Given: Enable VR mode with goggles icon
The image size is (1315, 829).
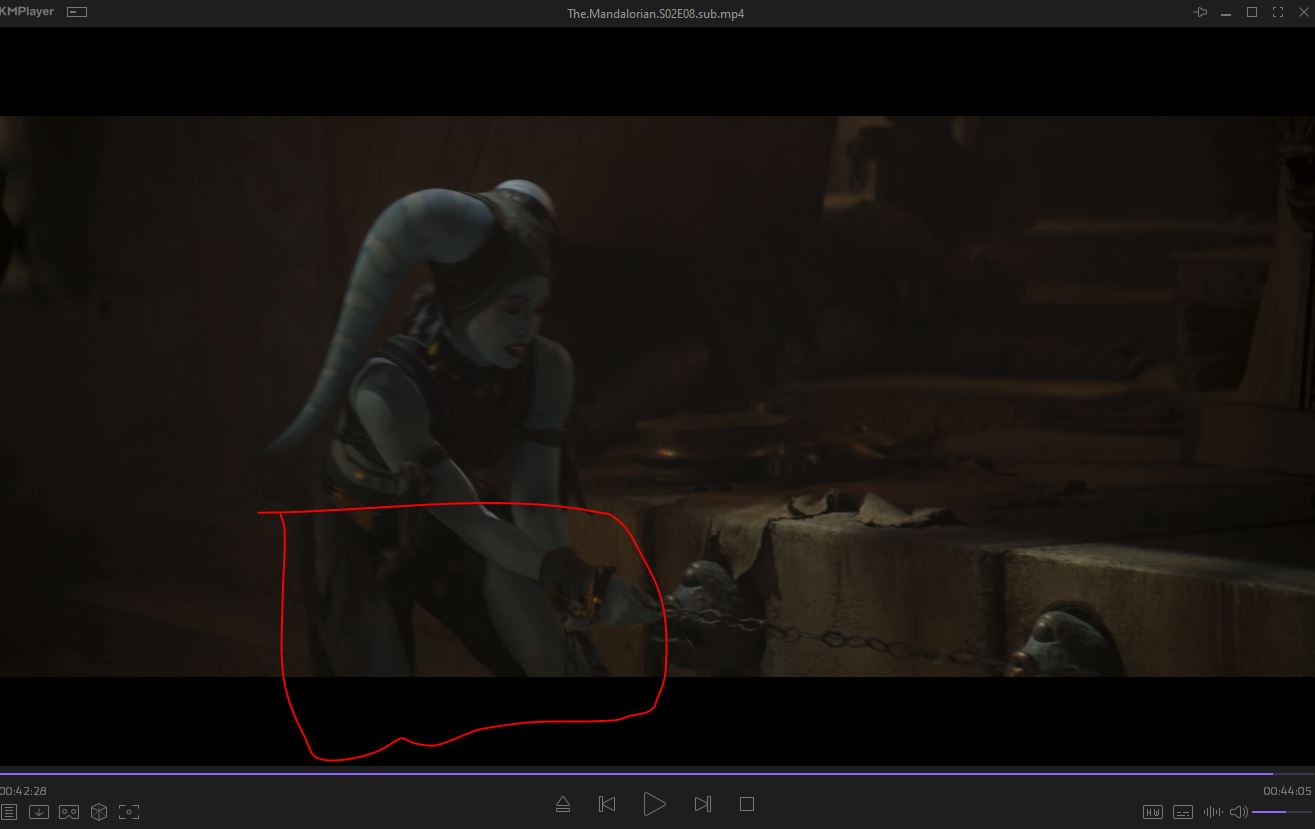Looking at the screenshot, I should coord(68,812).
